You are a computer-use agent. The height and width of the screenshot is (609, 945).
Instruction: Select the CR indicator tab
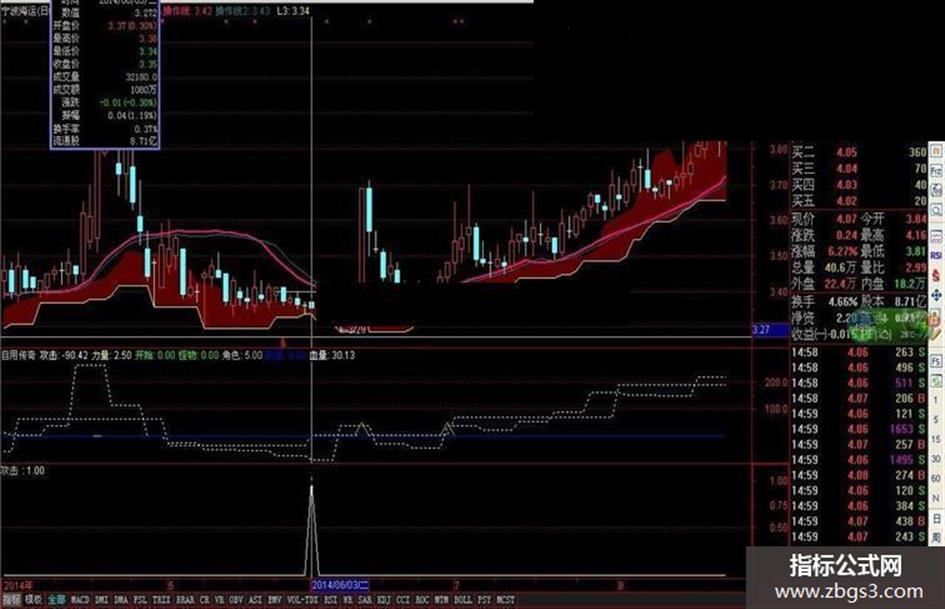click(x=205, y=599)
